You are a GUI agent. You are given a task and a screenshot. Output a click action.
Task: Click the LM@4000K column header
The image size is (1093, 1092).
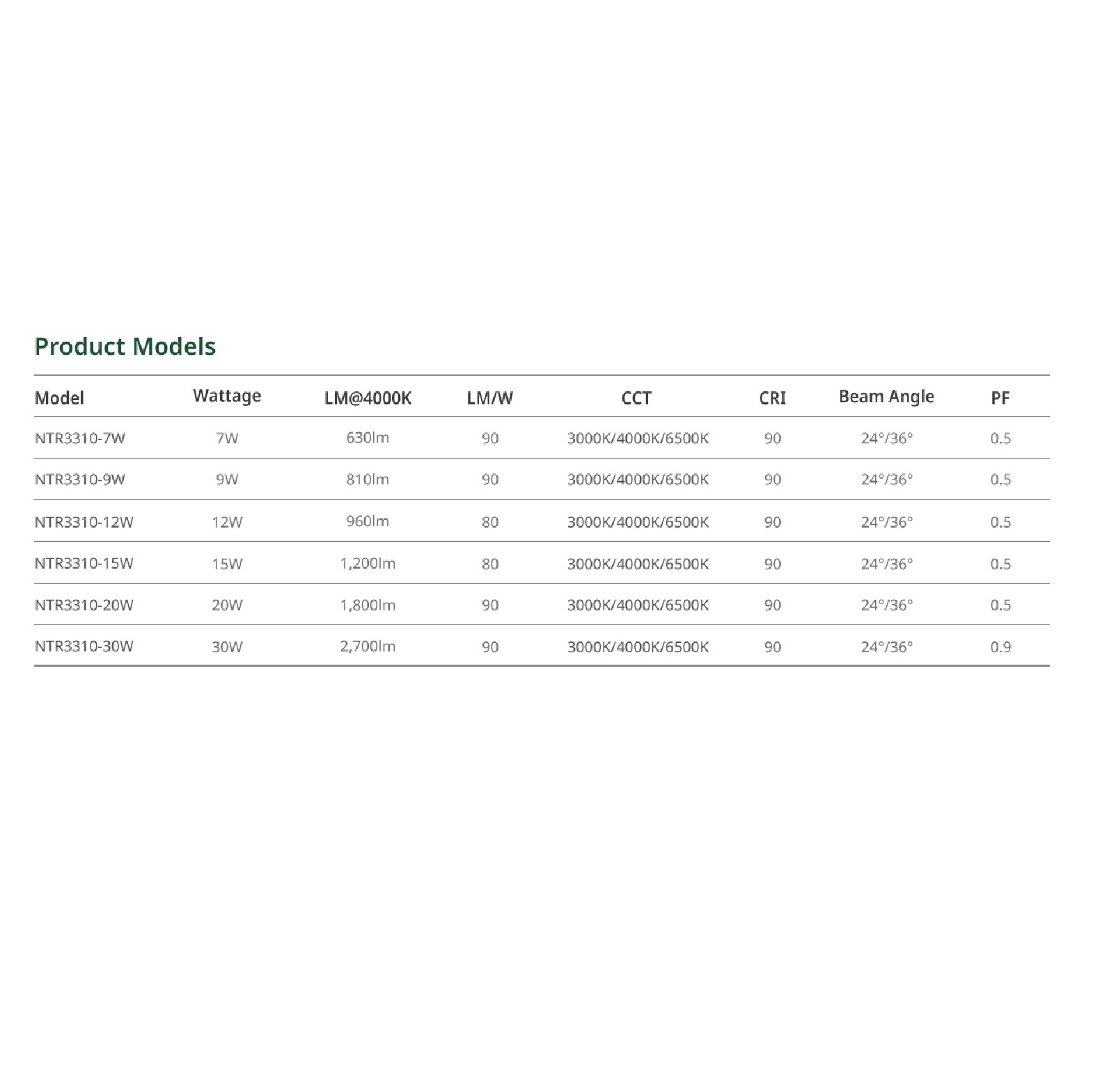pyautogui.click(x=368, y=398)
